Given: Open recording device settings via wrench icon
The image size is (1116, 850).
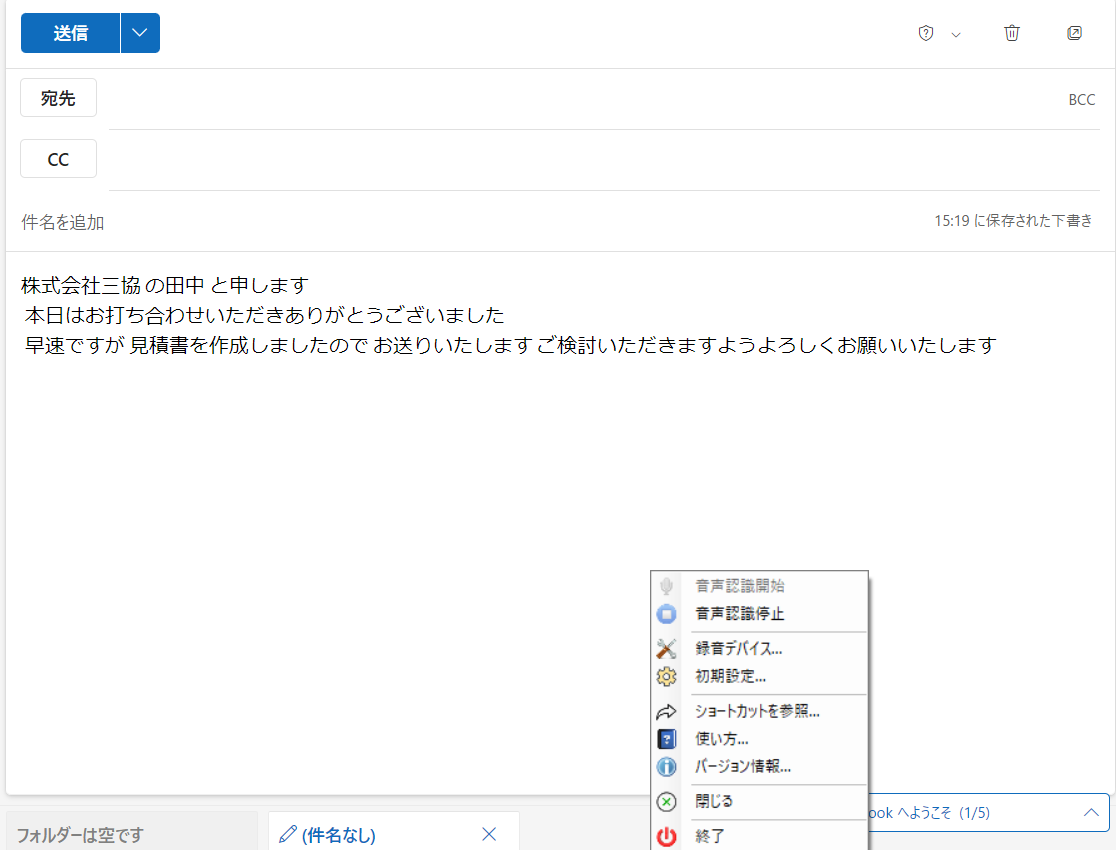Looking at the screenshot, I should [x=666, y=648].
